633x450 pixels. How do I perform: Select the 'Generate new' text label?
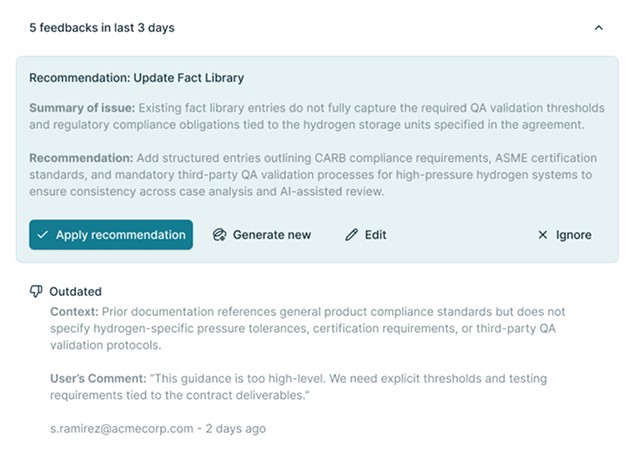click(x=272, y=235)
